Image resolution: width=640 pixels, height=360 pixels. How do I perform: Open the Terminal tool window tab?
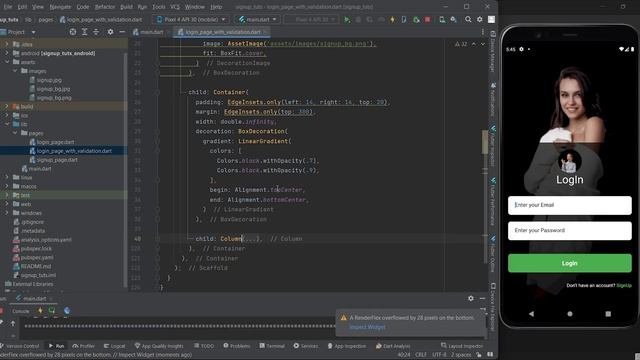[272, 346]
